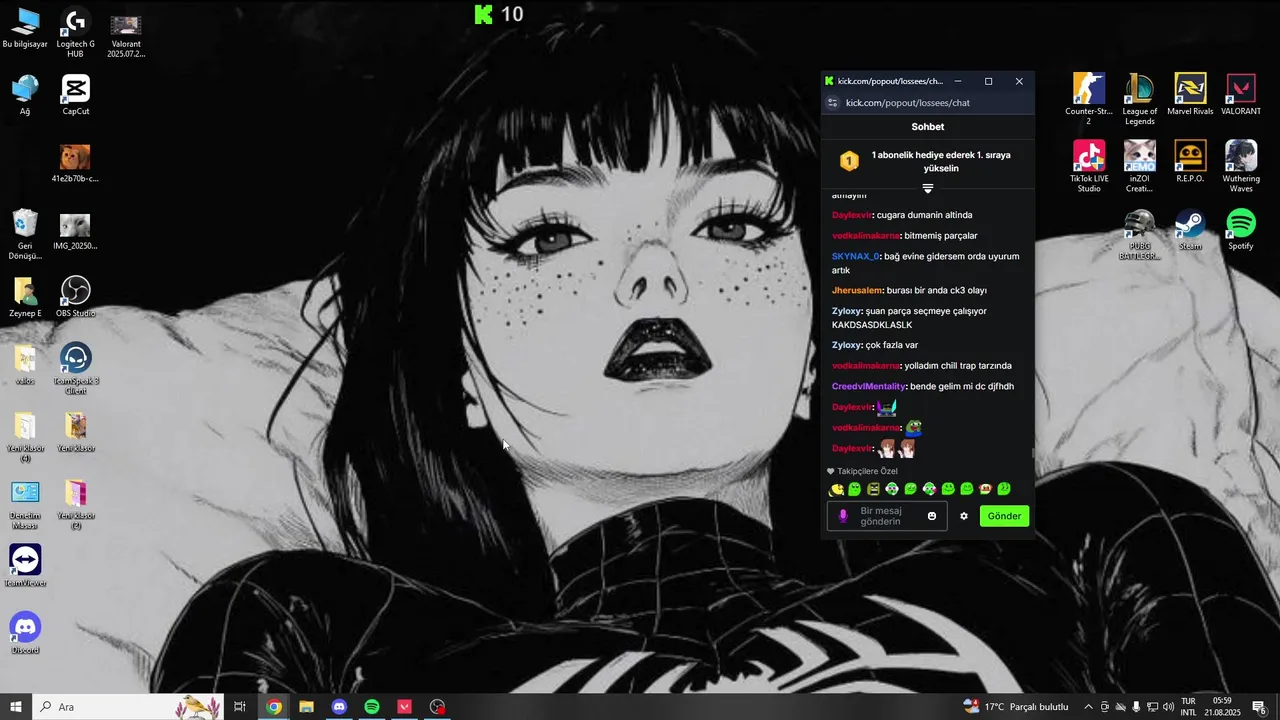The height and width of the screenshot is (720, 1280).
Task: Insert the yellow bee emote
Action: click(x=836, y=489)
